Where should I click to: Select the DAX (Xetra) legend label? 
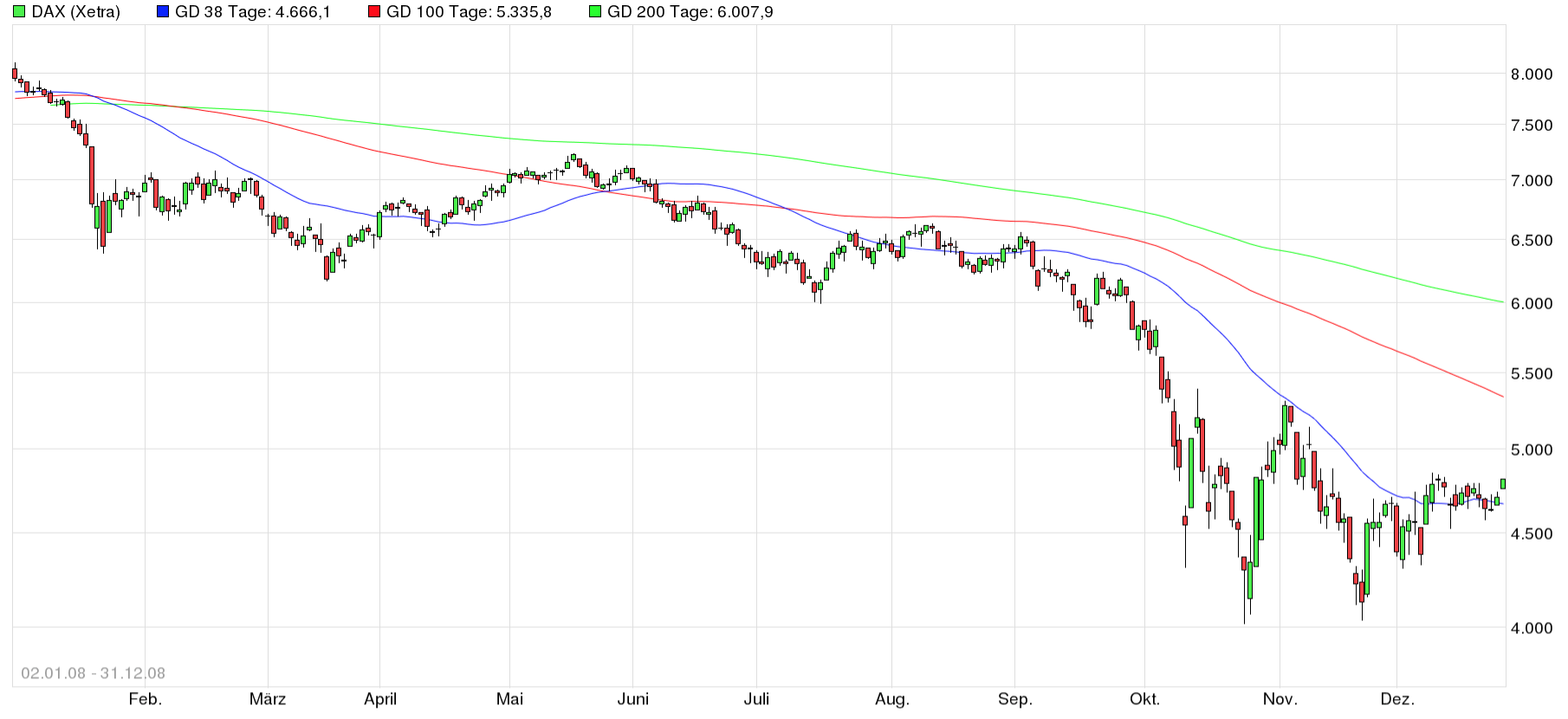76,12
